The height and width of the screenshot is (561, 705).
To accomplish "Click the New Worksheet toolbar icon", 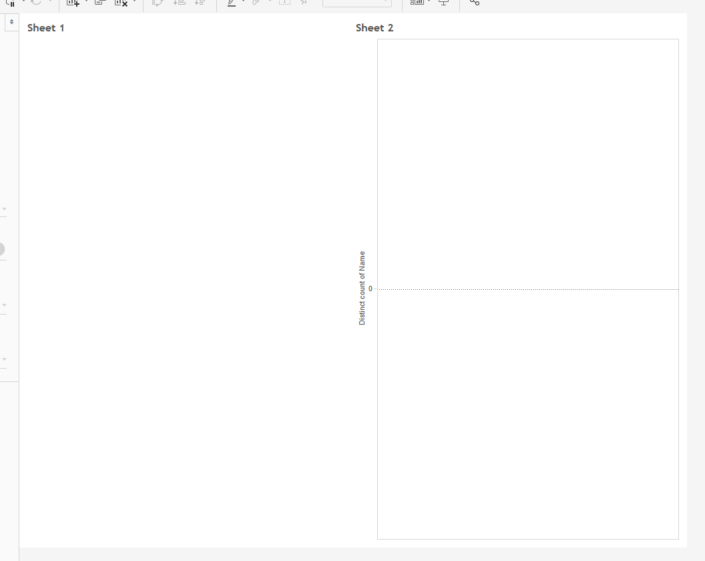I will (x=73, y=2).
